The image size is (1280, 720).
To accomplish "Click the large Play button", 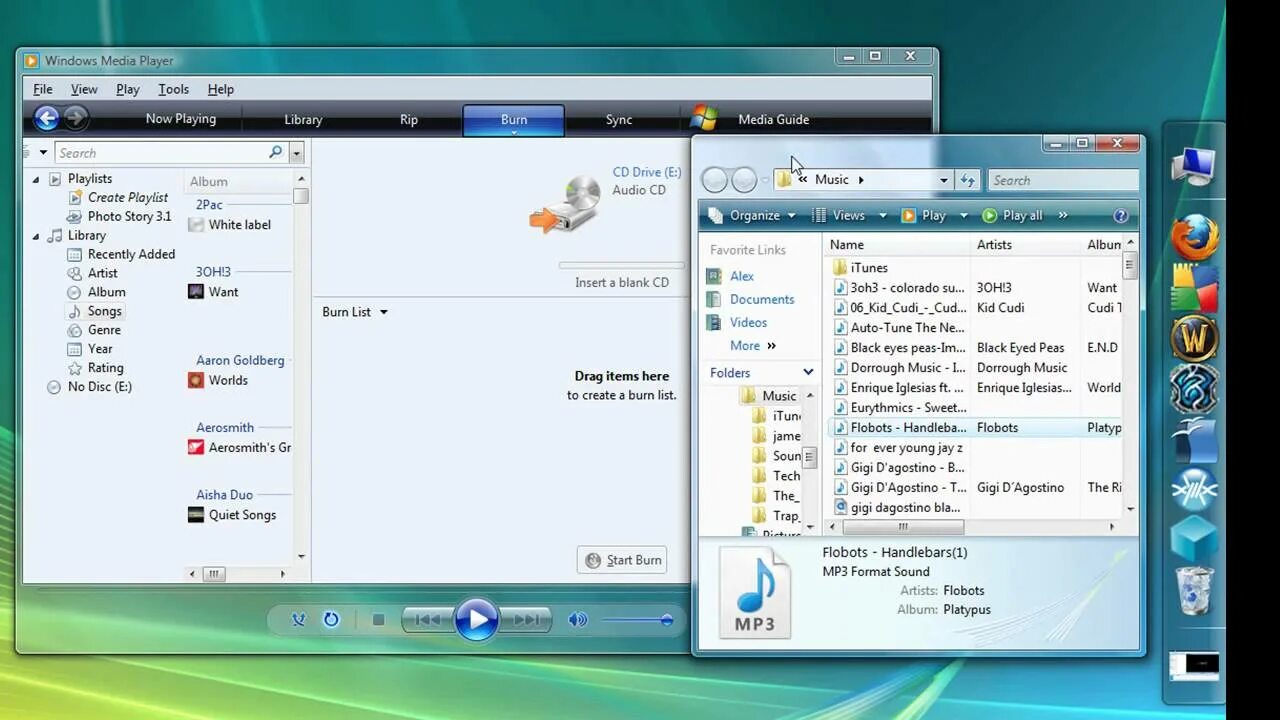I will click(477, 620).
